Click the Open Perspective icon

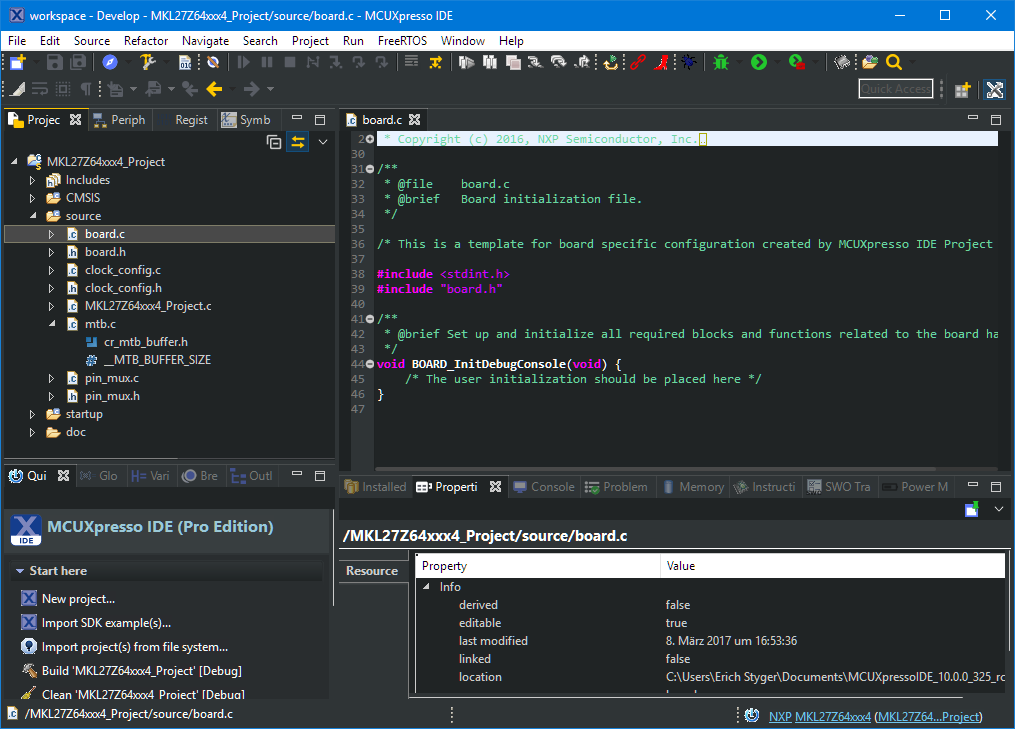pos(962,89)
